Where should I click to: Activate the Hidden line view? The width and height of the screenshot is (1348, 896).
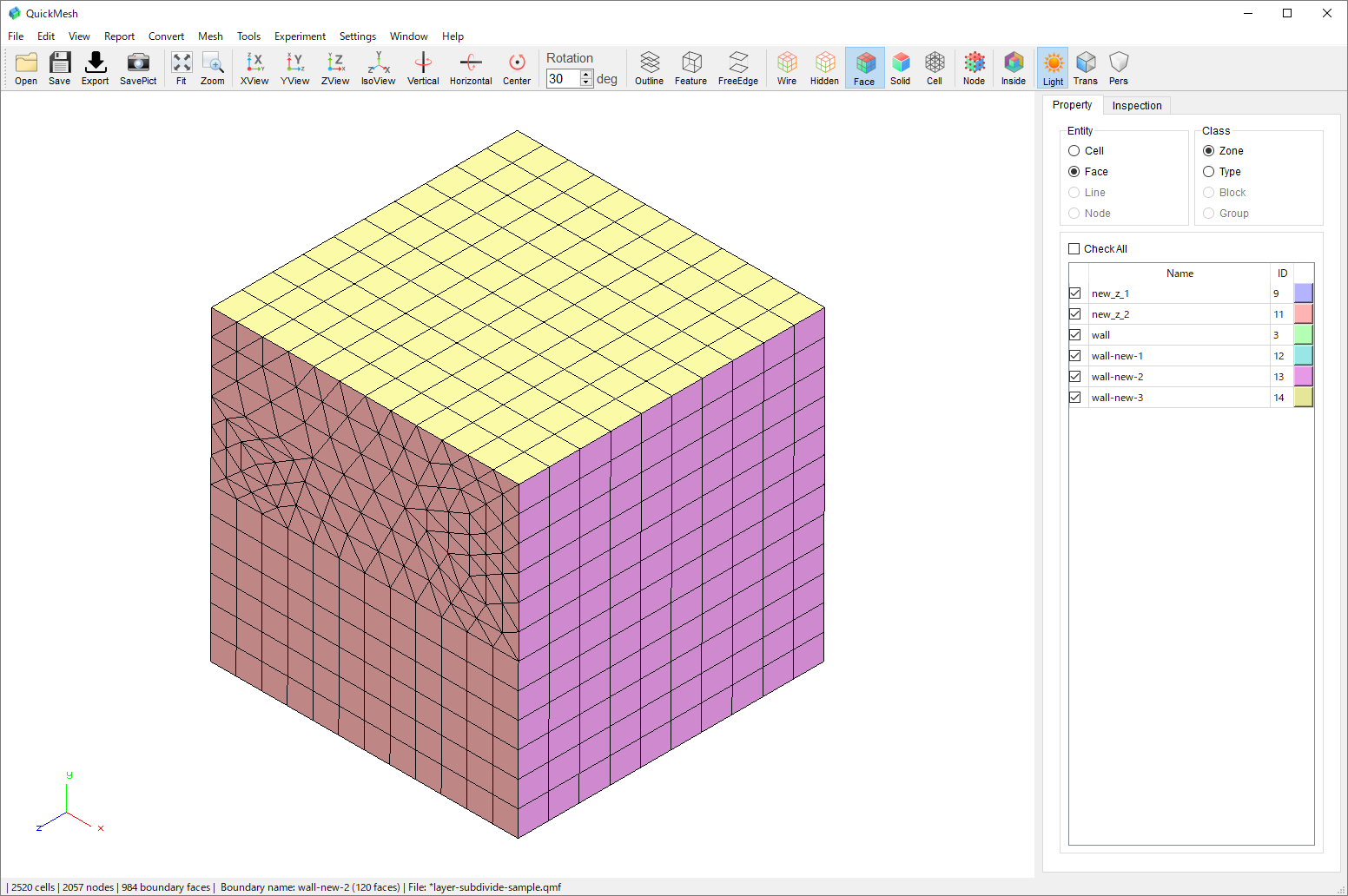[x=823, y=68]
